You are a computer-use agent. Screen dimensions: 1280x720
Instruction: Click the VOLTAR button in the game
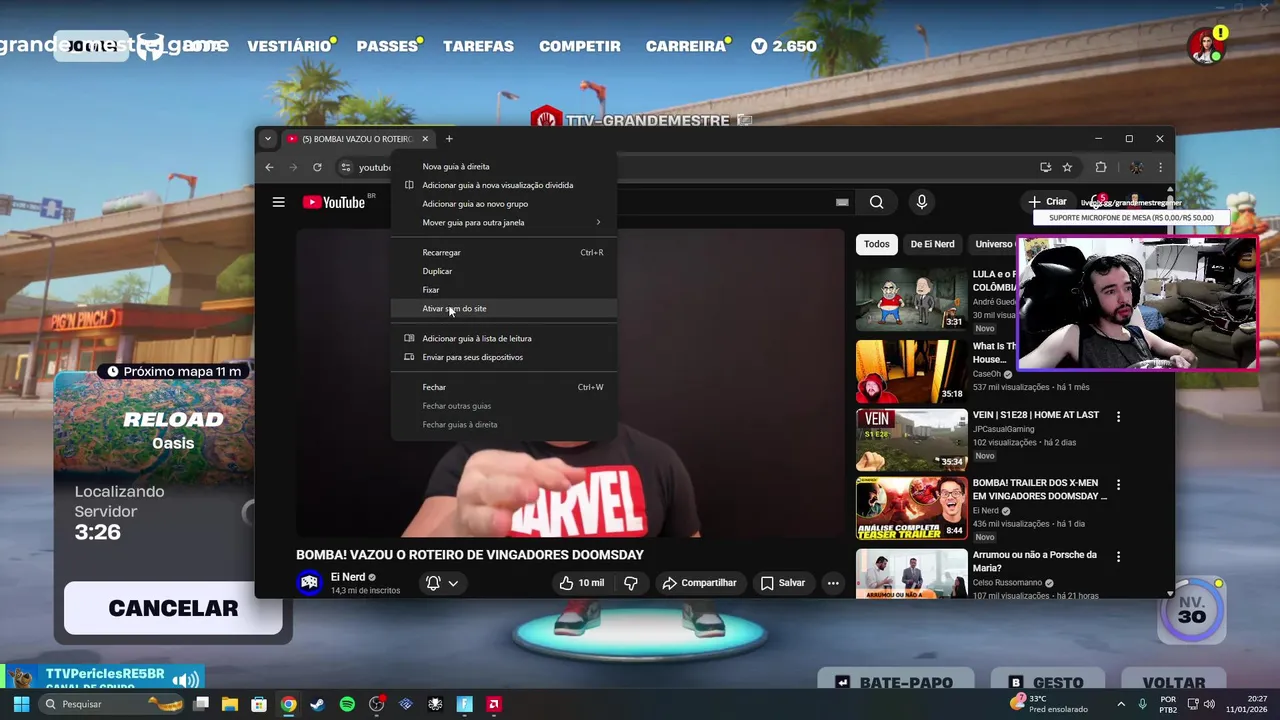[x=1174, y=684]
